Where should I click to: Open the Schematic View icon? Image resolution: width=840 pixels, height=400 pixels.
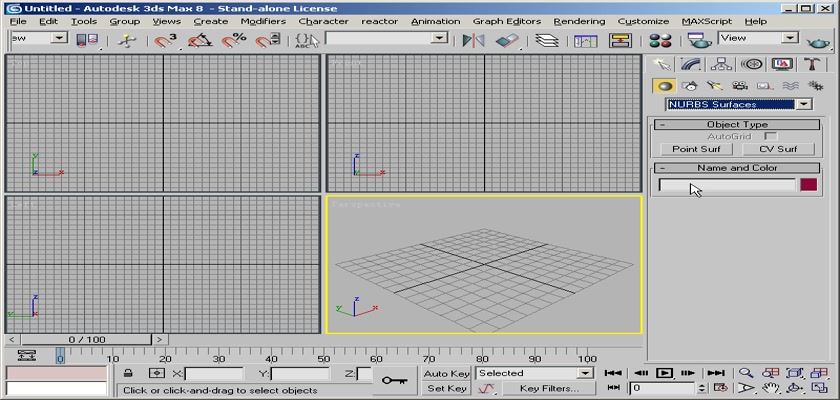click(620, 40)
